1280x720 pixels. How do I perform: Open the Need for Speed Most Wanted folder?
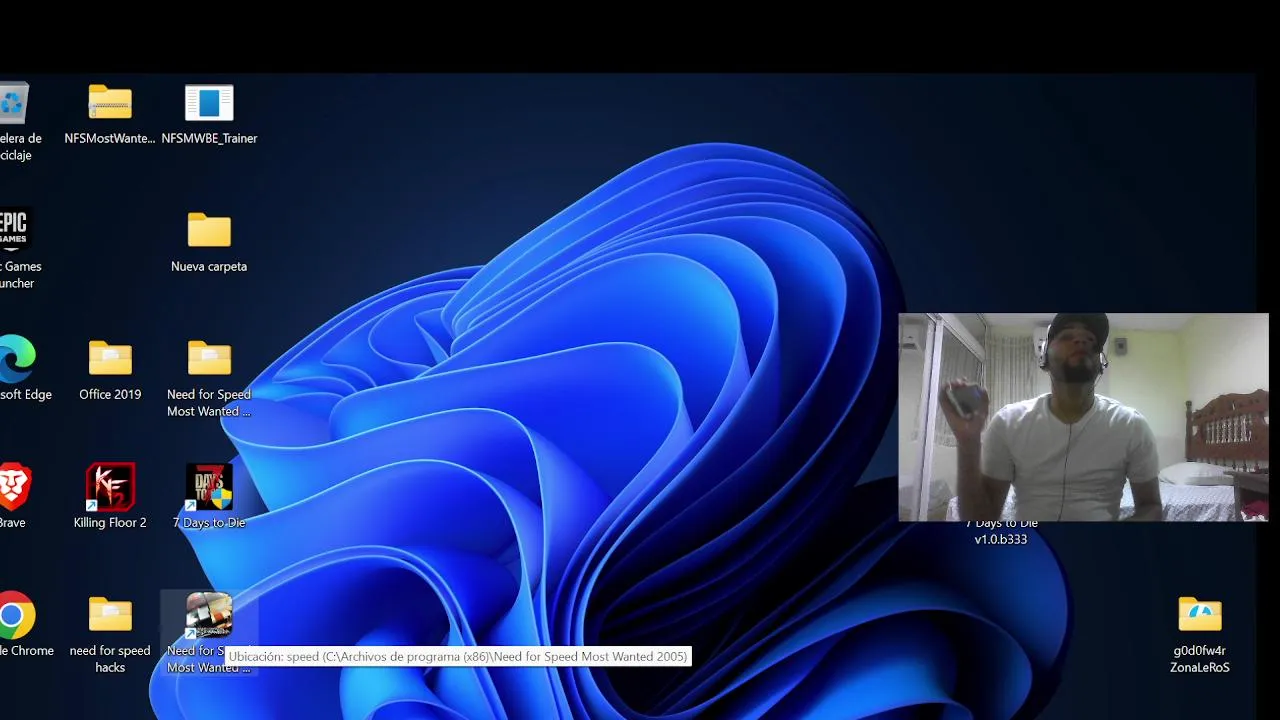209,358
